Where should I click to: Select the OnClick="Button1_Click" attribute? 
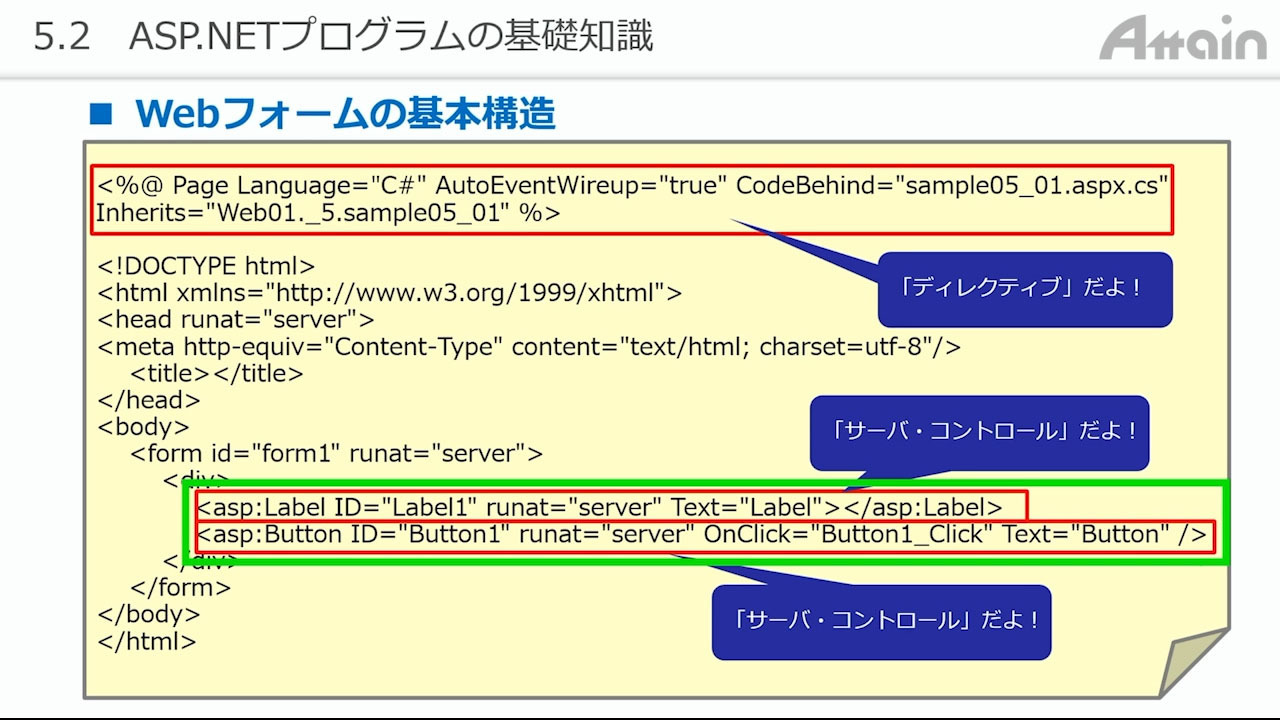[x=849, y=535]
